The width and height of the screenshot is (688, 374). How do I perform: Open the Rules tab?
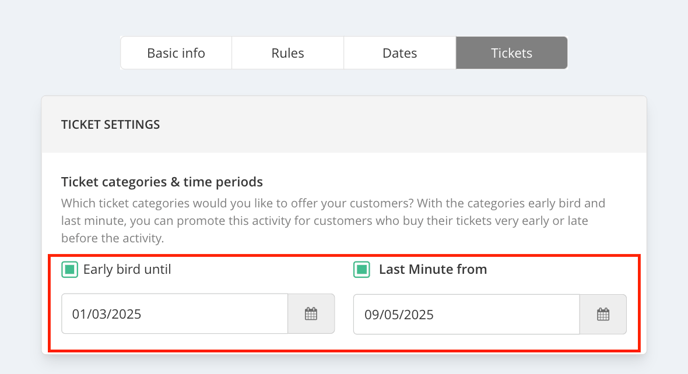click(287, 53)
